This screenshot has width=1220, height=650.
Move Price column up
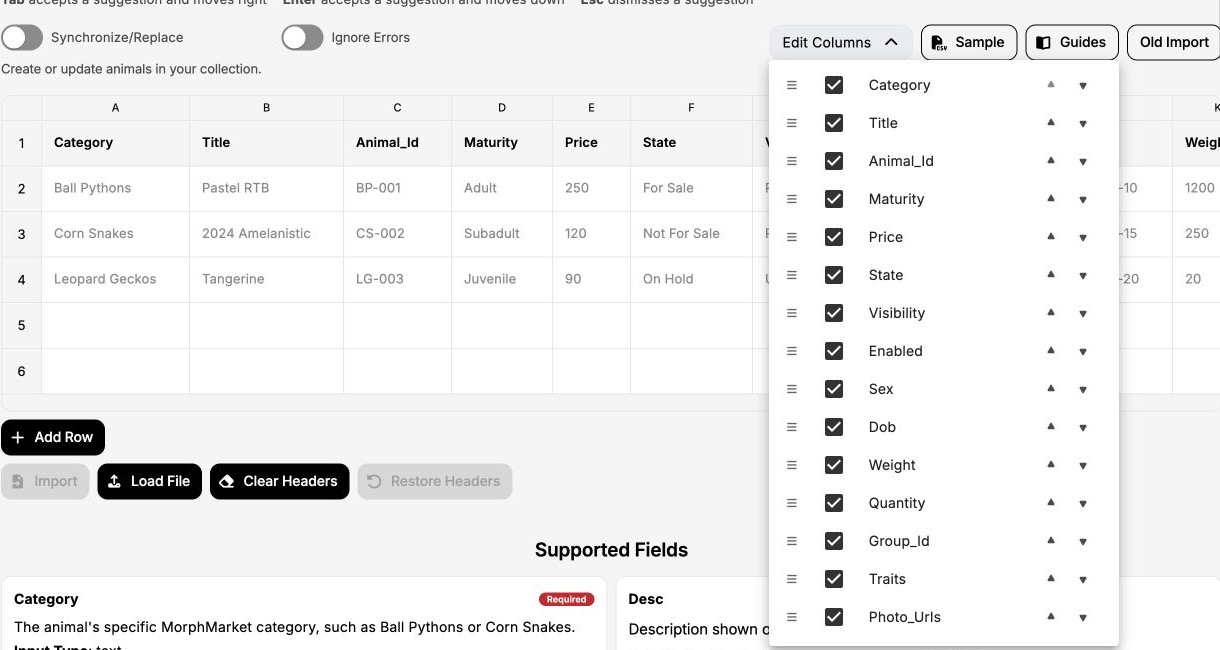[1051, 236]
